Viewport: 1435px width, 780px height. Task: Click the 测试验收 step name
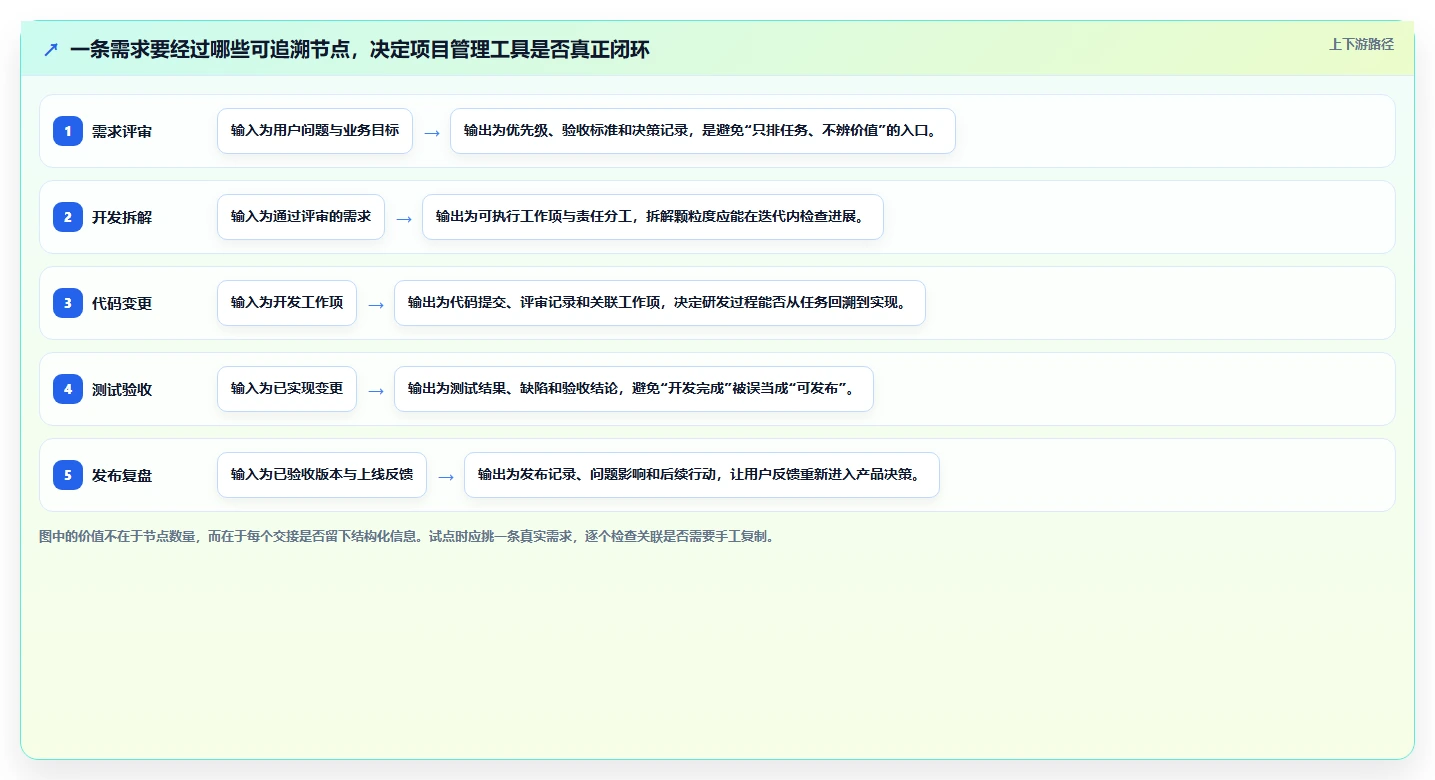click(122, 390)
